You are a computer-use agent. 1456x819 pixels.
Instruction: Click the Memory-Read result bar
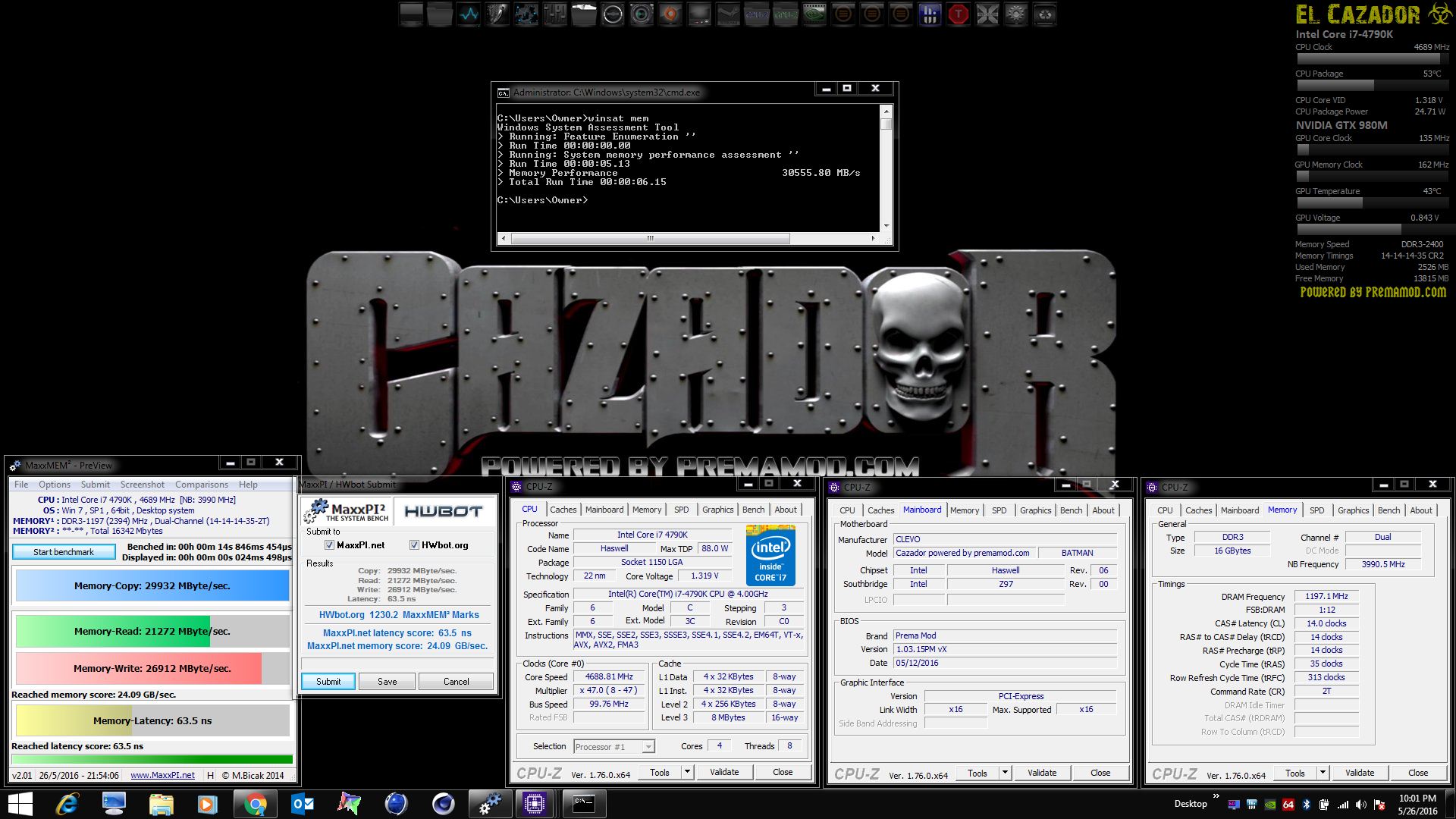(152, 631)
